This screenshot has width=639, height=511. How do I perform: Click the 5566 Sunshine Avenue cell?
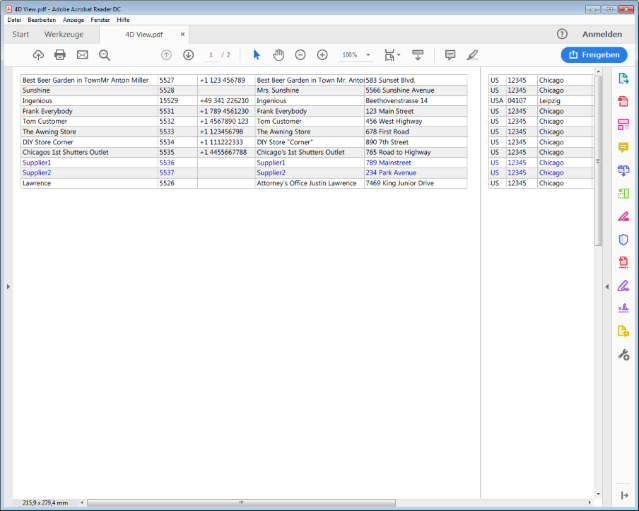coord(416,90)
